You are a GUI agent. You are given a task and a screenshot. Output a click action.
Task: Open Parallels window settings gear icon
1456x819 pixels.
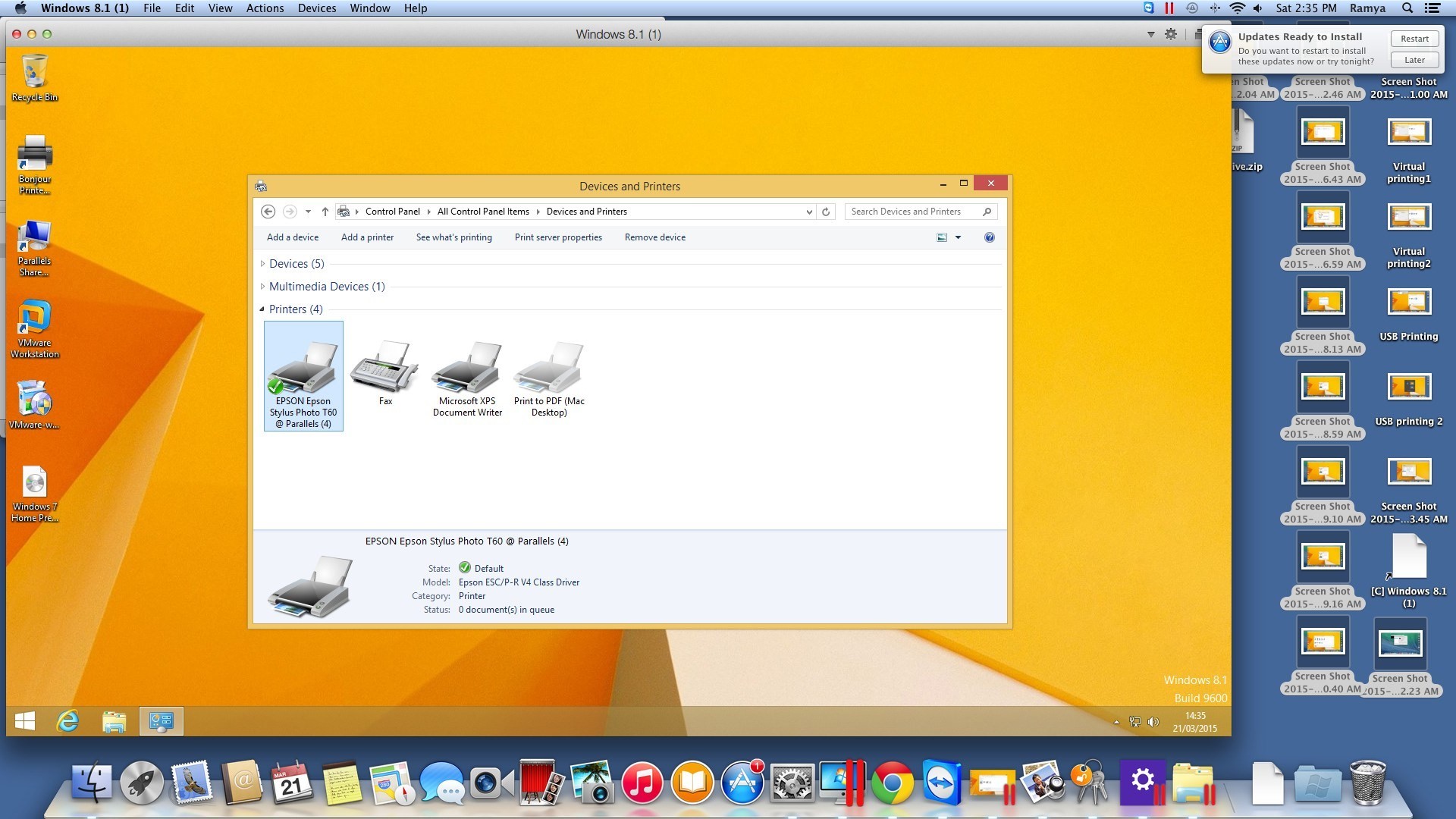coord(1171,34)
